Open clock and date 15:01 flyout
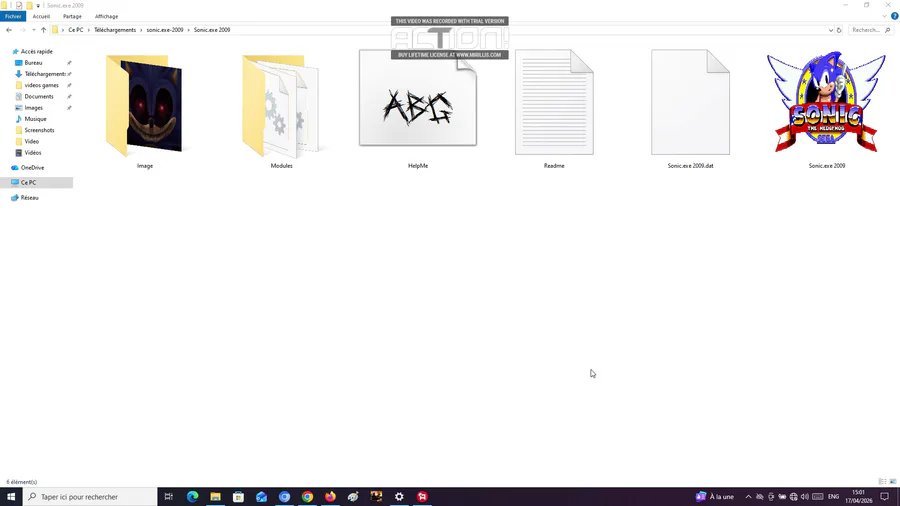The width and height of the screenshot is (900, 506). coord(858,497)
